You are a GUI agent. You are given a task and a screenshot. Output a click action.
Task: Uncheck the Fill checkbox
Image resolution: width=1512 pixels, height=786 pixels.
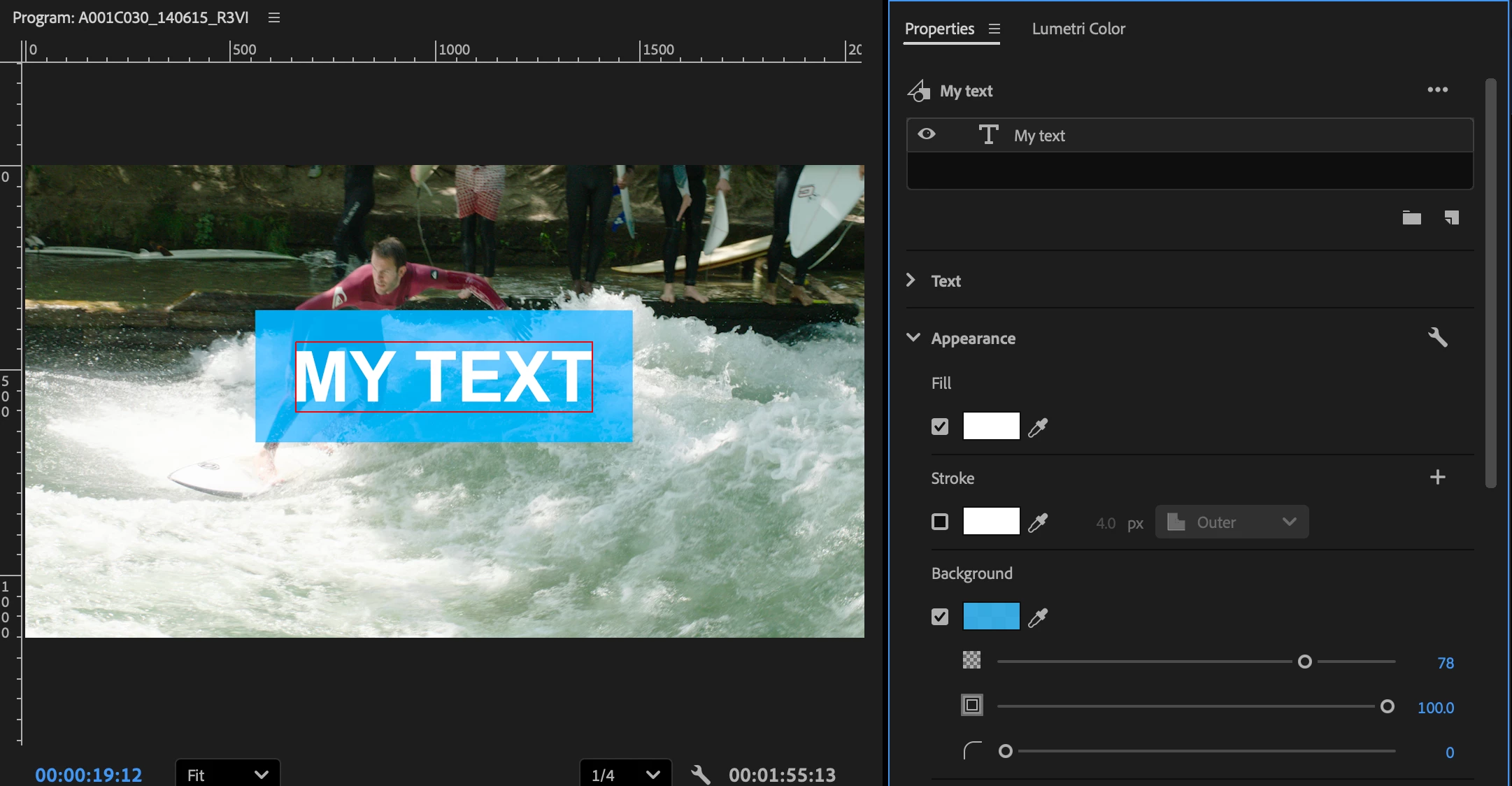click(940, 427)
